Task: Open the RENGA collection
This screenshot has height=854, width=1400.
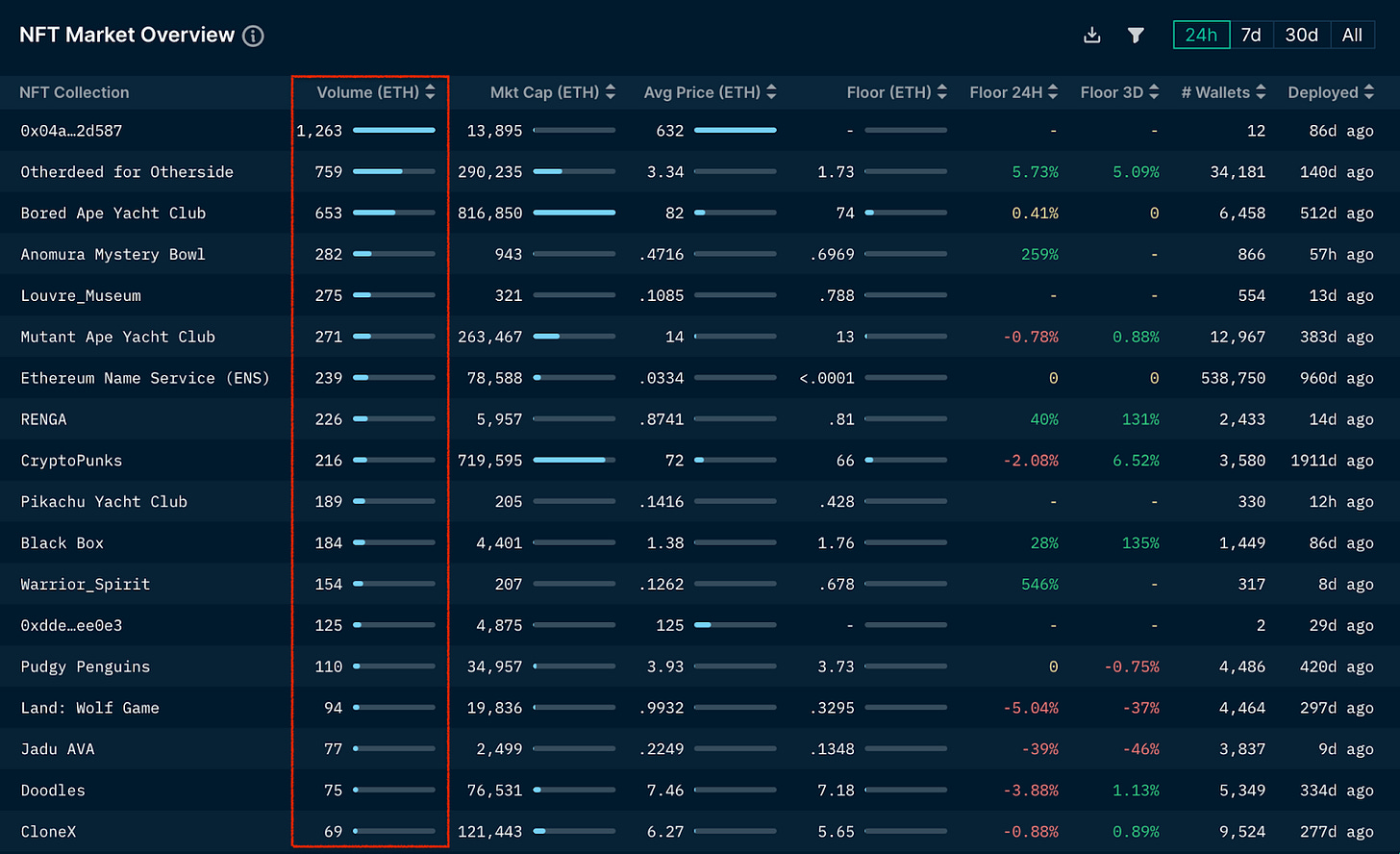Action: point(44,420)
